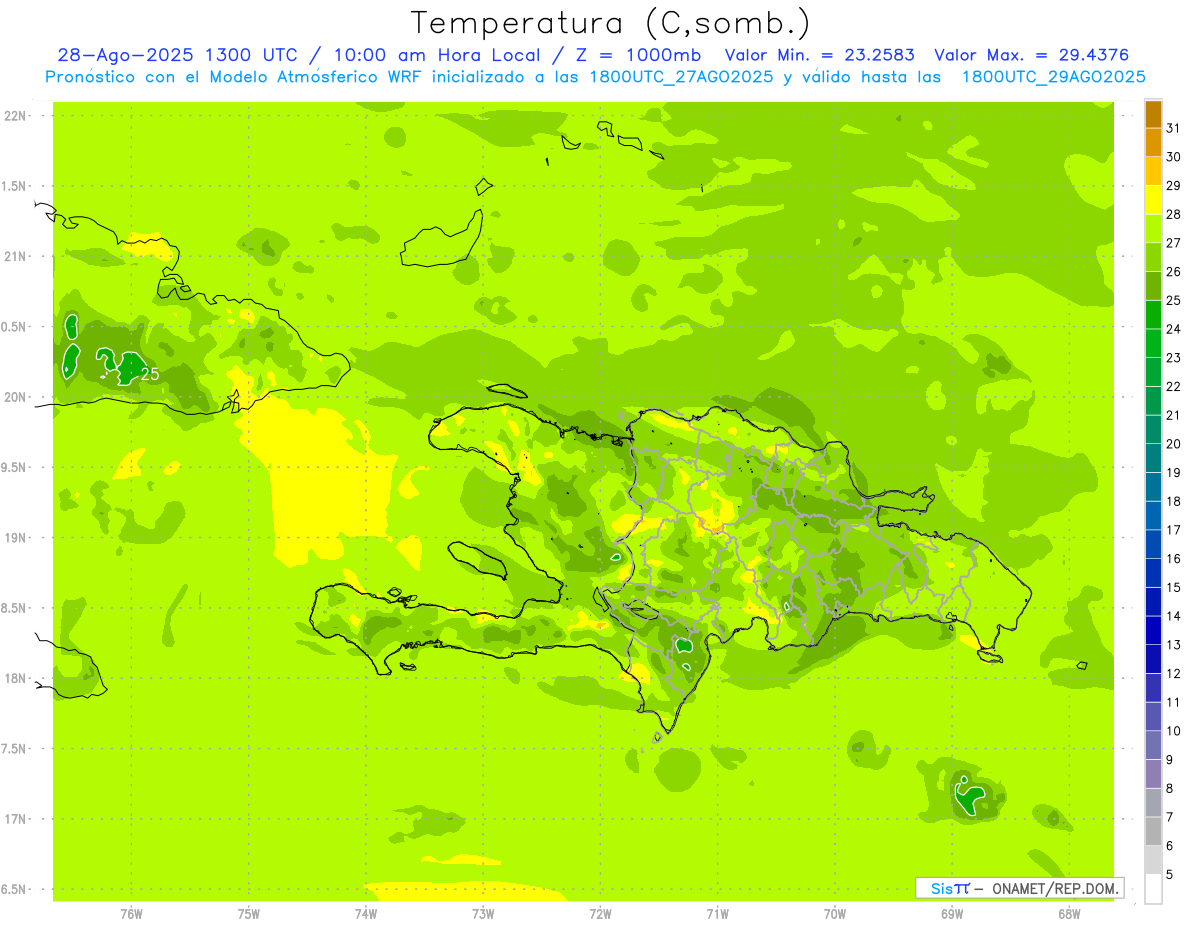
Task: Click the 22N latitude axis label
Action: [x=17, y=116]
